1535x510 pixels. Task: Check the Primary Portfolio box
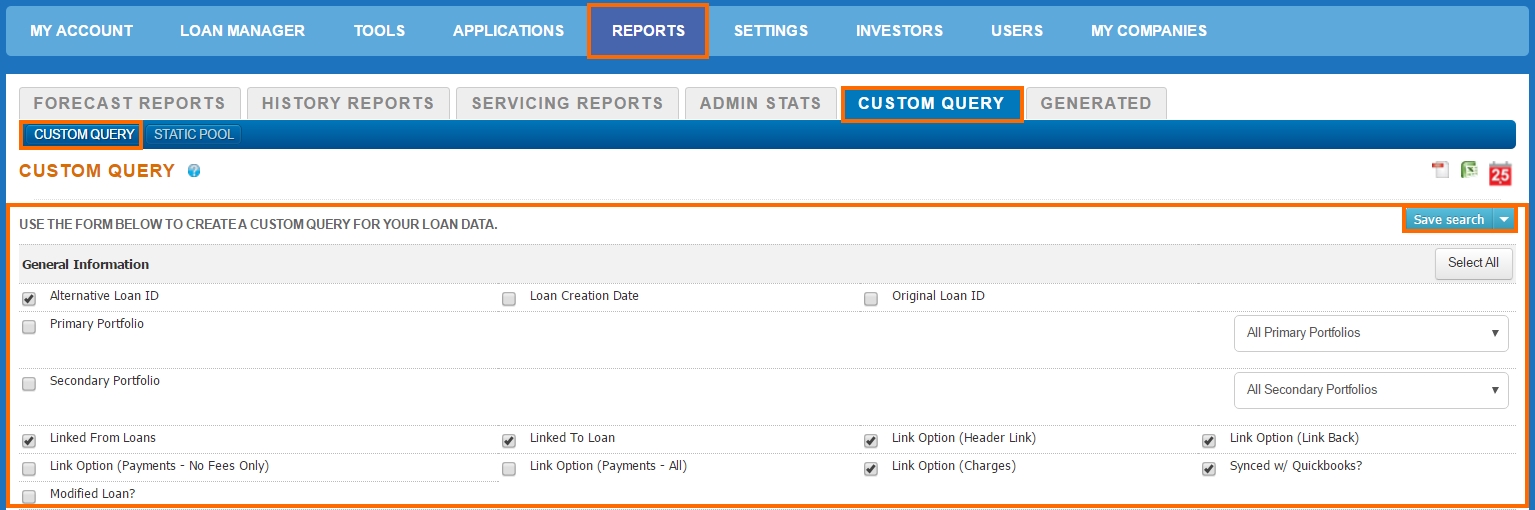pyautogui.click(x=29, y=327)
